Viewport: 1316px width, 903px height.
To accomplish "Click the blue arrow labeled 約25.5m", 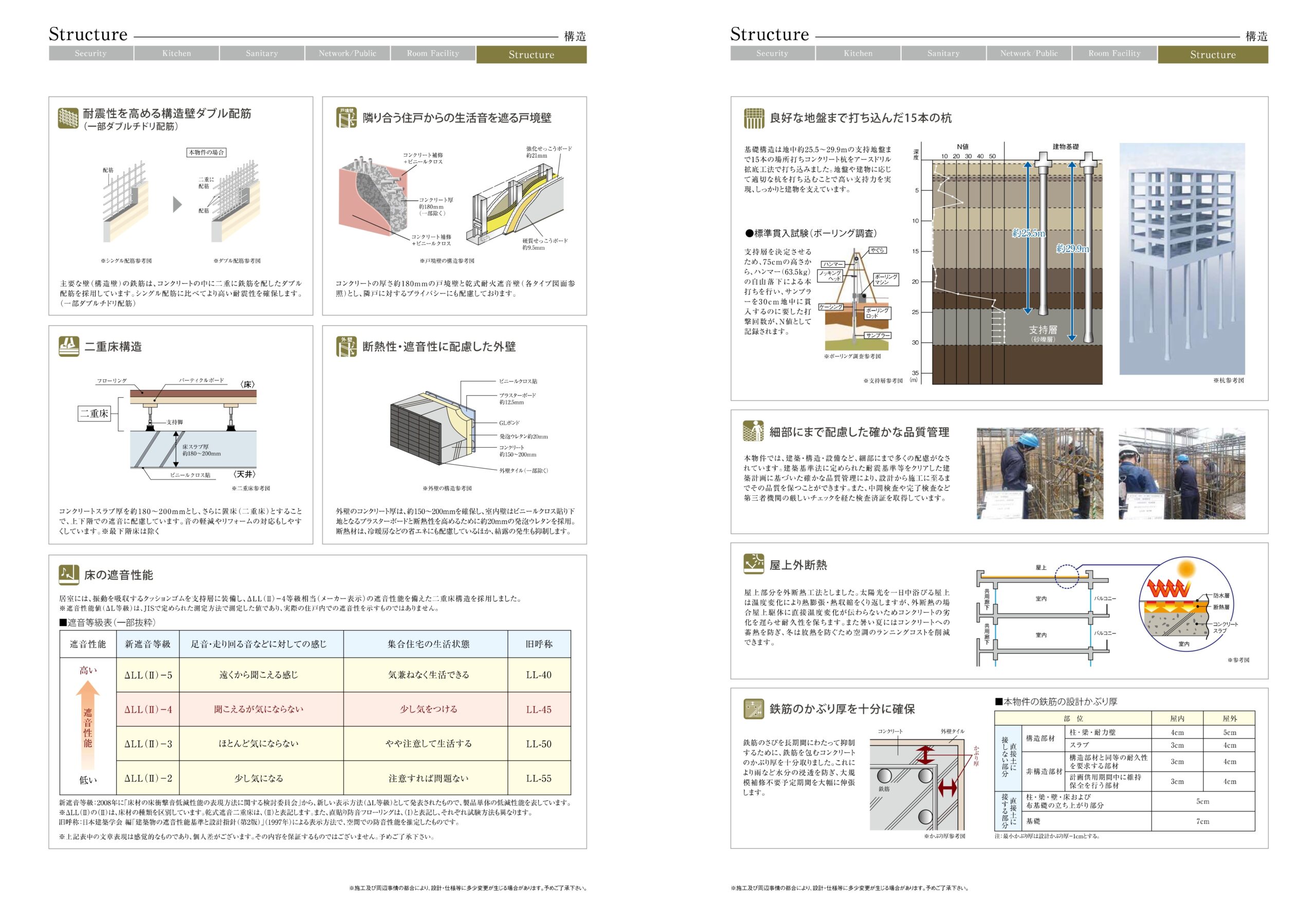I will click(x=1028, y=238).
